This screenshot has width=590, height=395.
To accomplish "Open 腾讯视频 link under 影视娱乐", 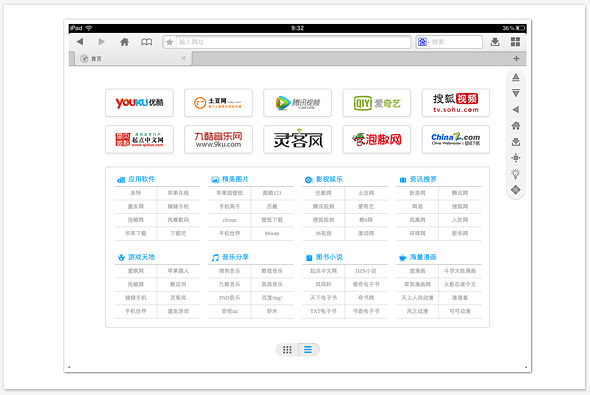I will point(323,207).
